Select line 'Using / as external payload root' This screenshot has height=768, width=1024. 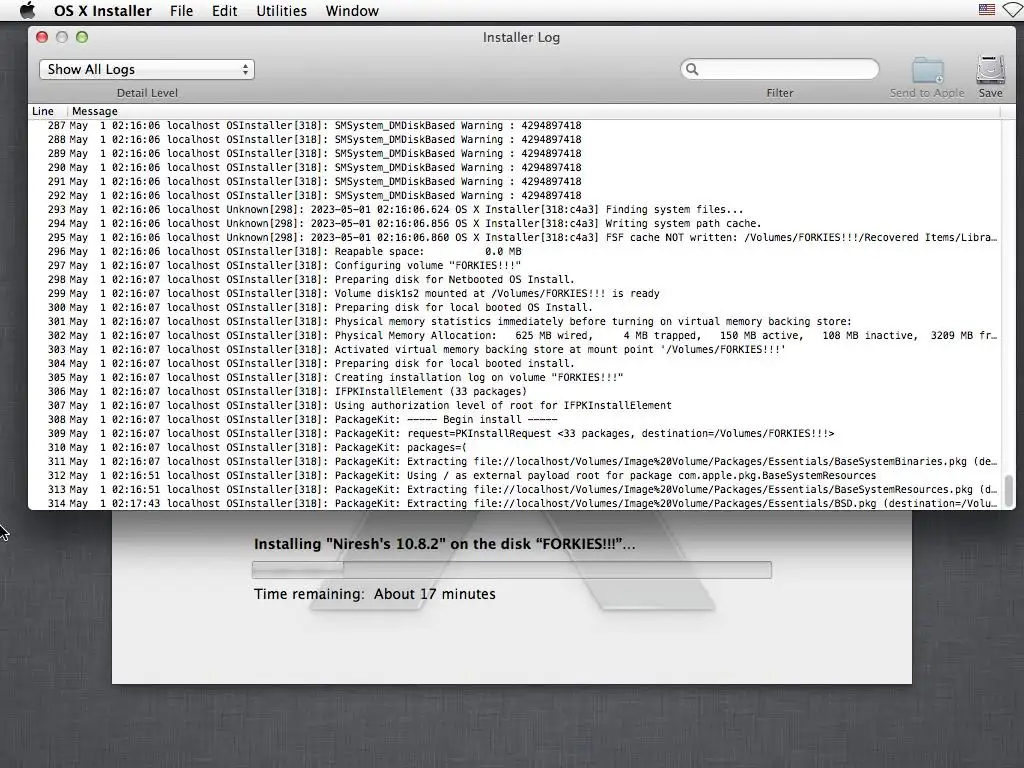(x=514, y=475)
